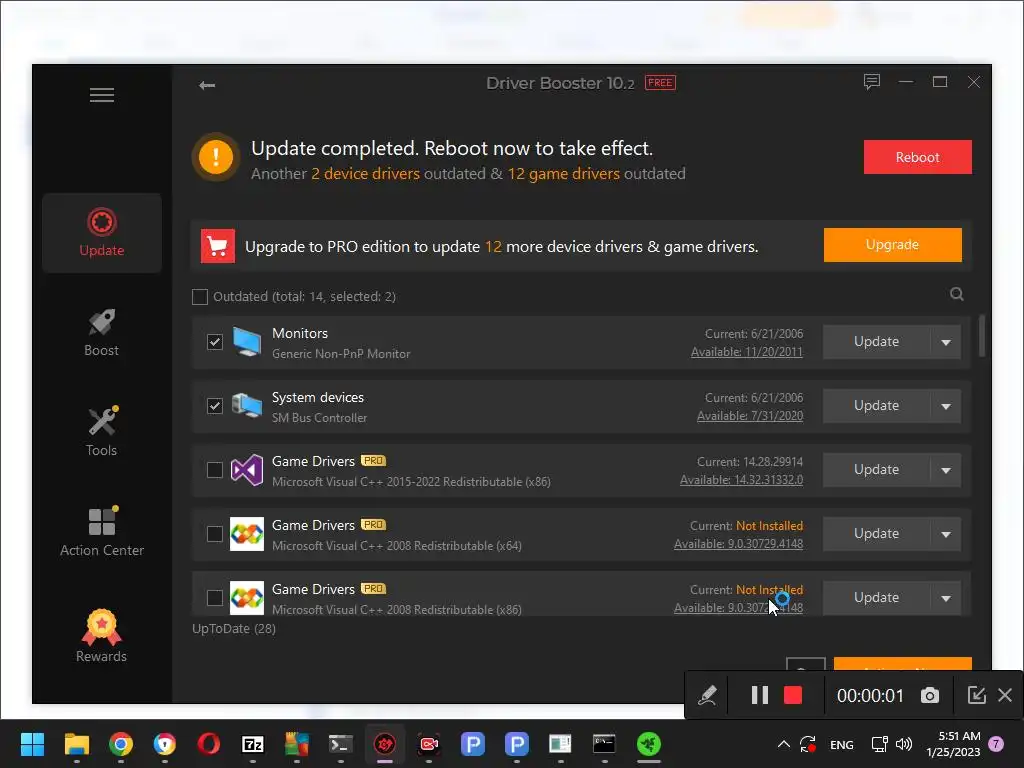Open the Rewards section
Viewport: 1024px width, 768px height.
click(x=102, y=636)
